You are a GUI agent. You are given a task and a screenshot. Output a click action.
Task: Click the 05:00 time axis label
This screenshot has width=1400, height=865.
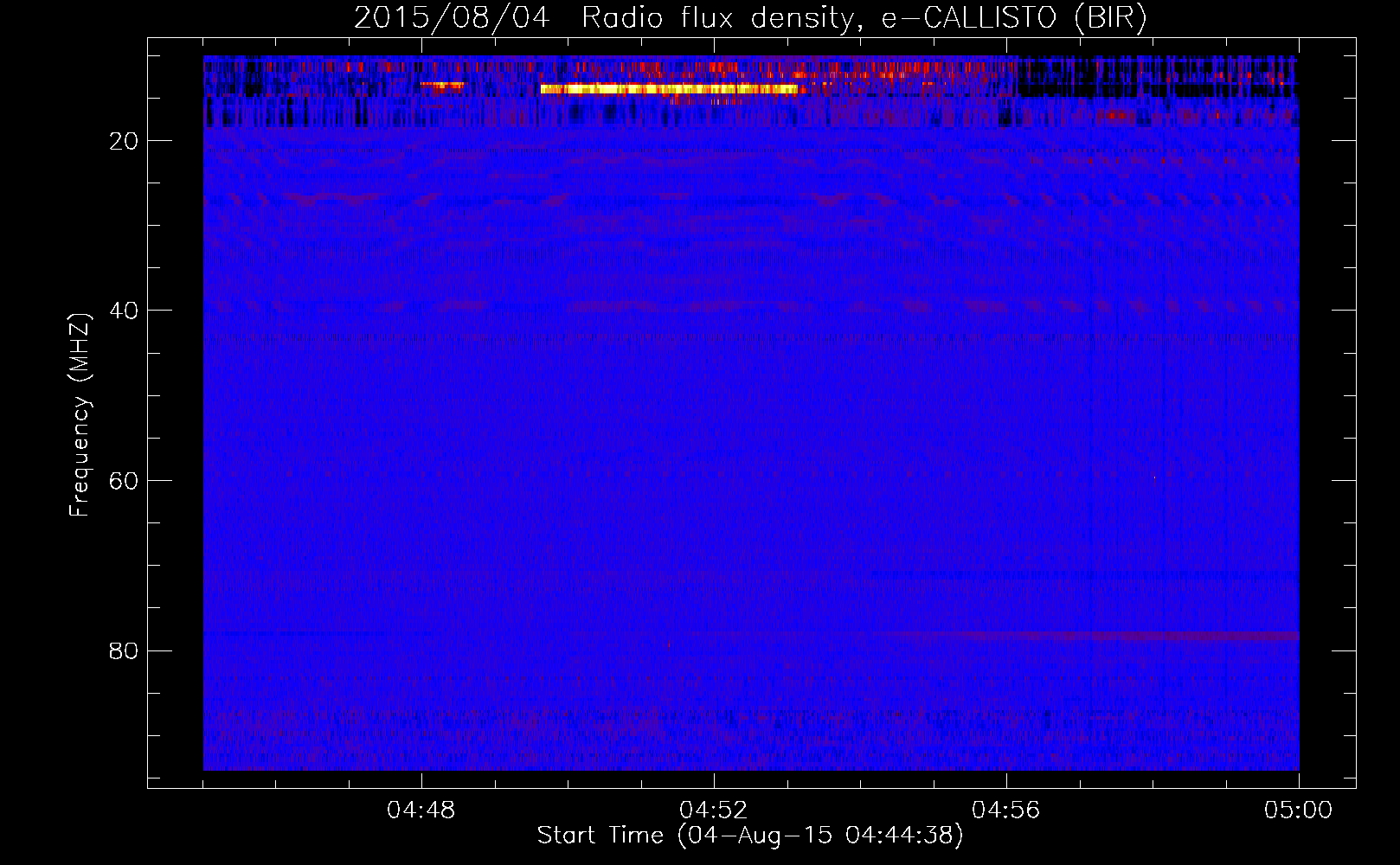[1299, 811]
